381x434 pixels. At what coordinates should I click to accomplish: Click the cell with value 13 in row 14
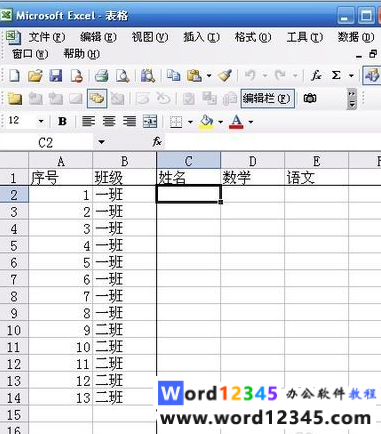[x=61, y=398]
